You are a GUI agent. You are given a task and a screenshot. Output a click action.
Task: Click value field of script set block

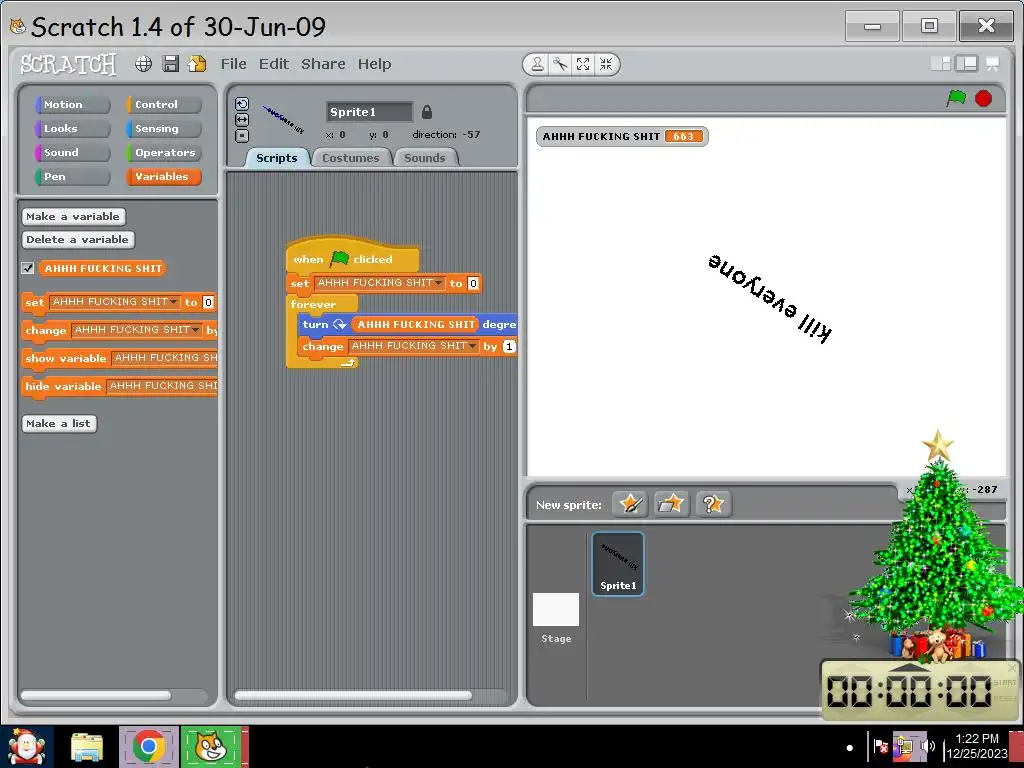point(473,283)
